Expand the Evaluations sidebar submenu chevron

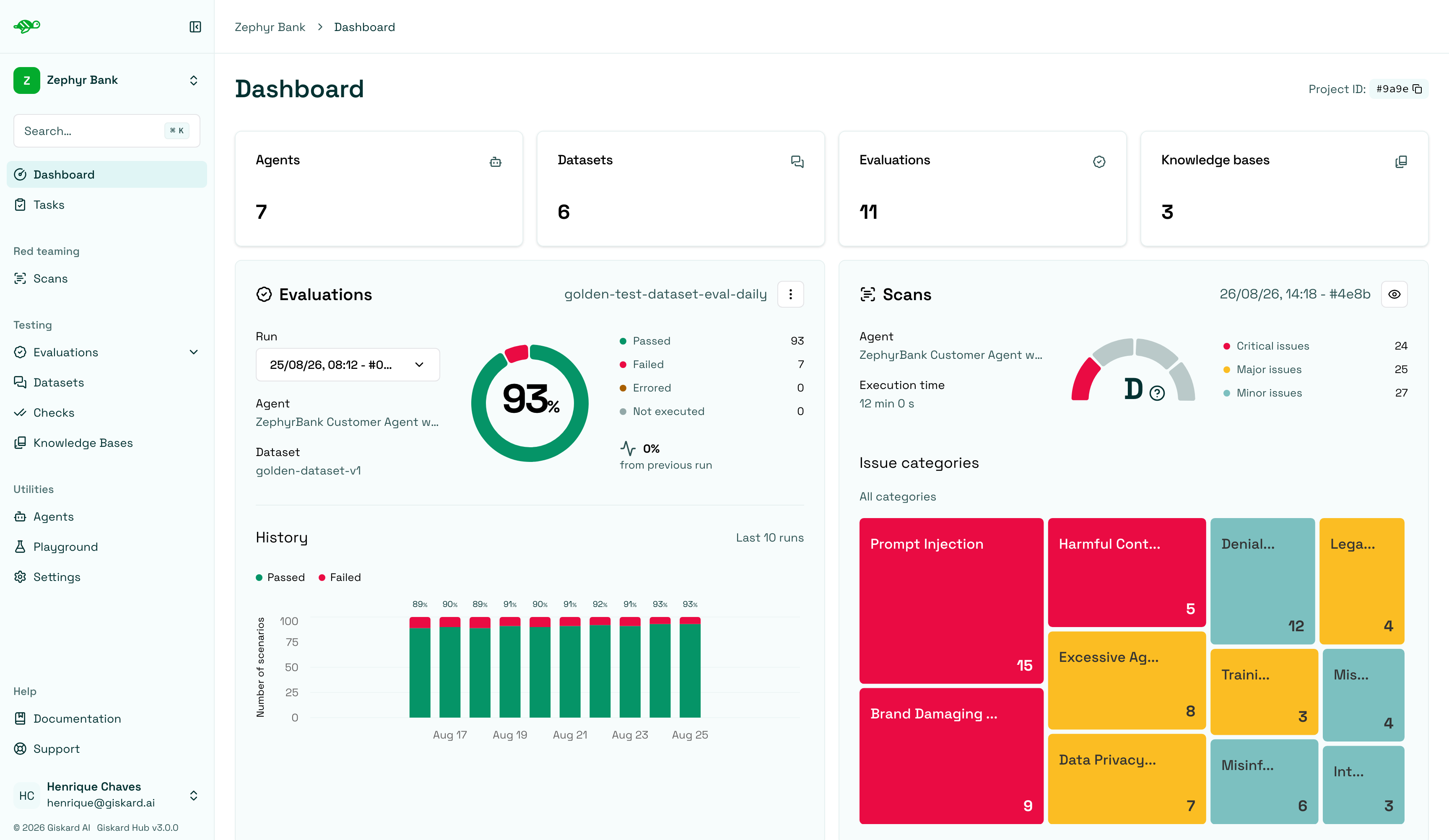[194, 353]
